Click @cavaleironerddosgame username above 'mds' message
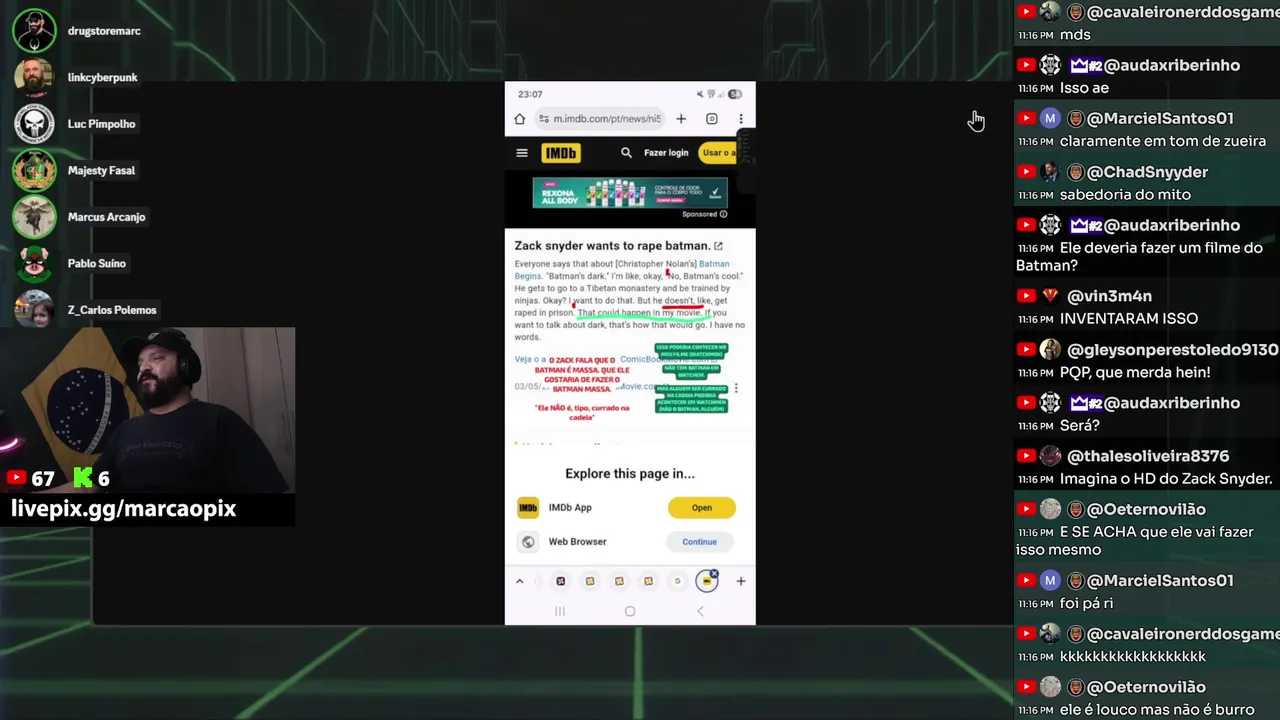Screen dimensions: 1280x720 pyautogui.click(x=1183, y=13)
